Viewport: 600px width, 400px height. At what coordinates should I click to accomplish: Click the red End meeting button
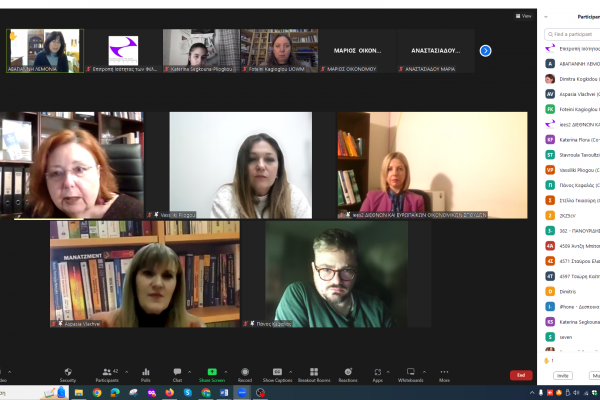(521, 375)
